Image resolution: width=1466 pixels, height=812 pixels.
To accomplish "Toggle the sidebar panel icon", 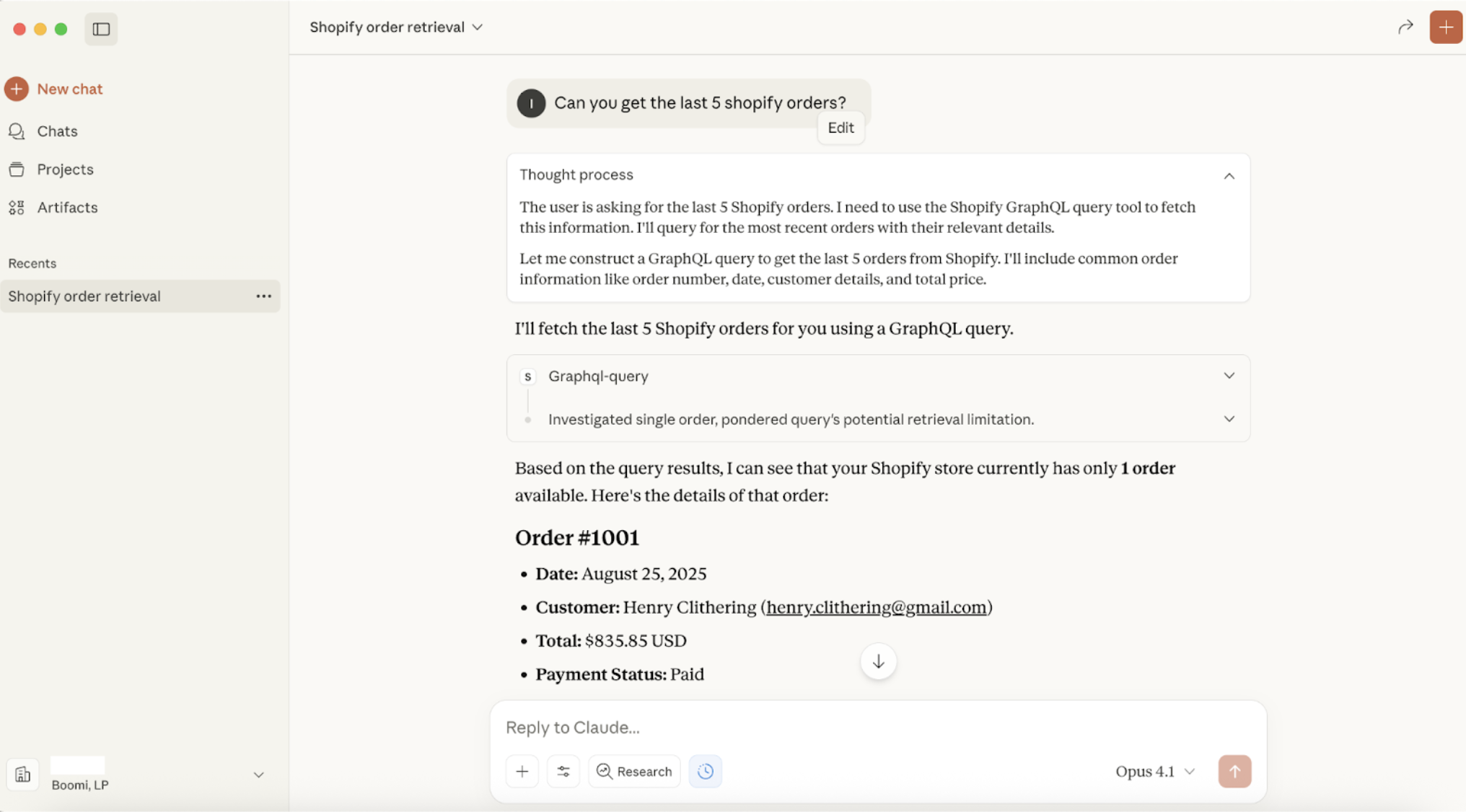I will [x=101, y=29].
